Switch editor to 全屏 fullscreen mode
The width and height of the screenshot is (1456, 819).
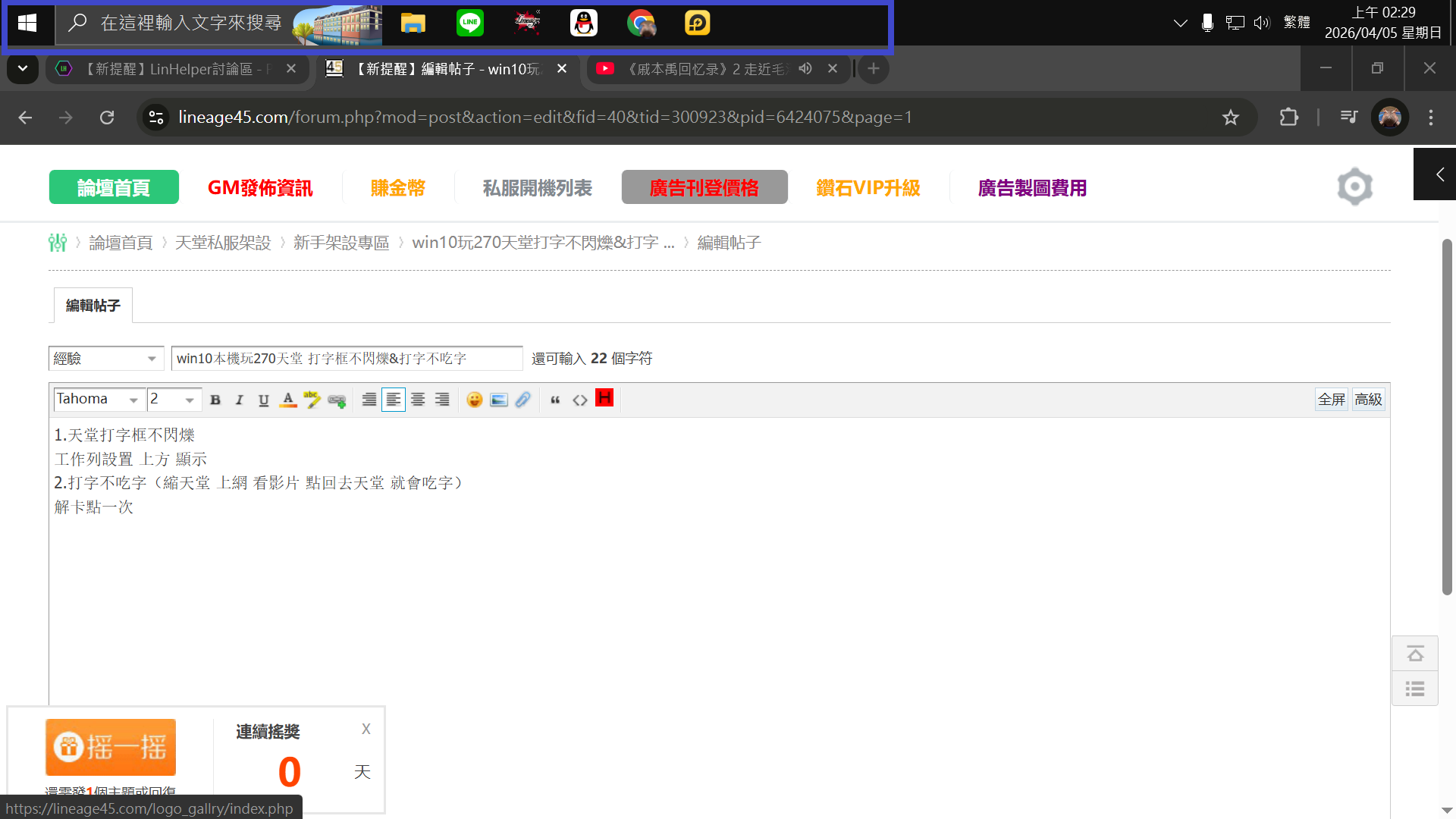point(1332,400)
